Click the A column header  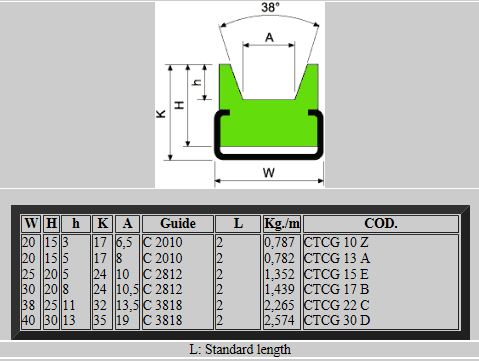(x=127, y=224)
